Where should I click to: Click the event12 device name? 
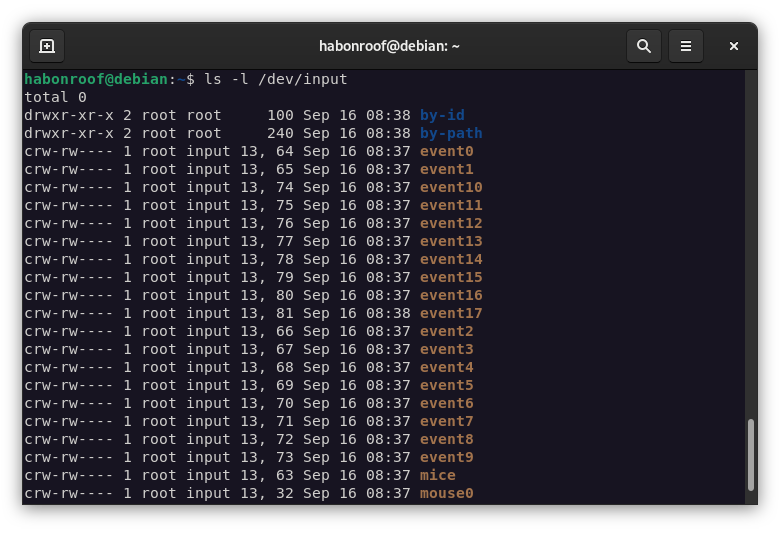pyautogui.click(x=451, y=223)
